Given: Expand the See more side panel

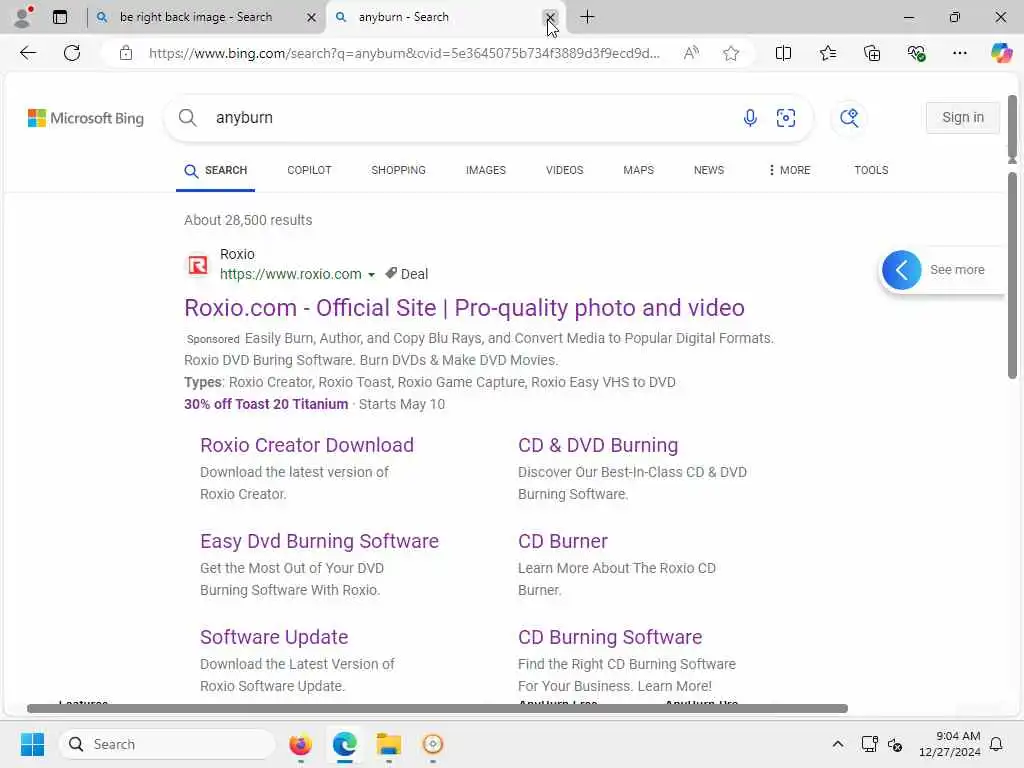Looking at the screenshot, I should (x=901, y=270).
